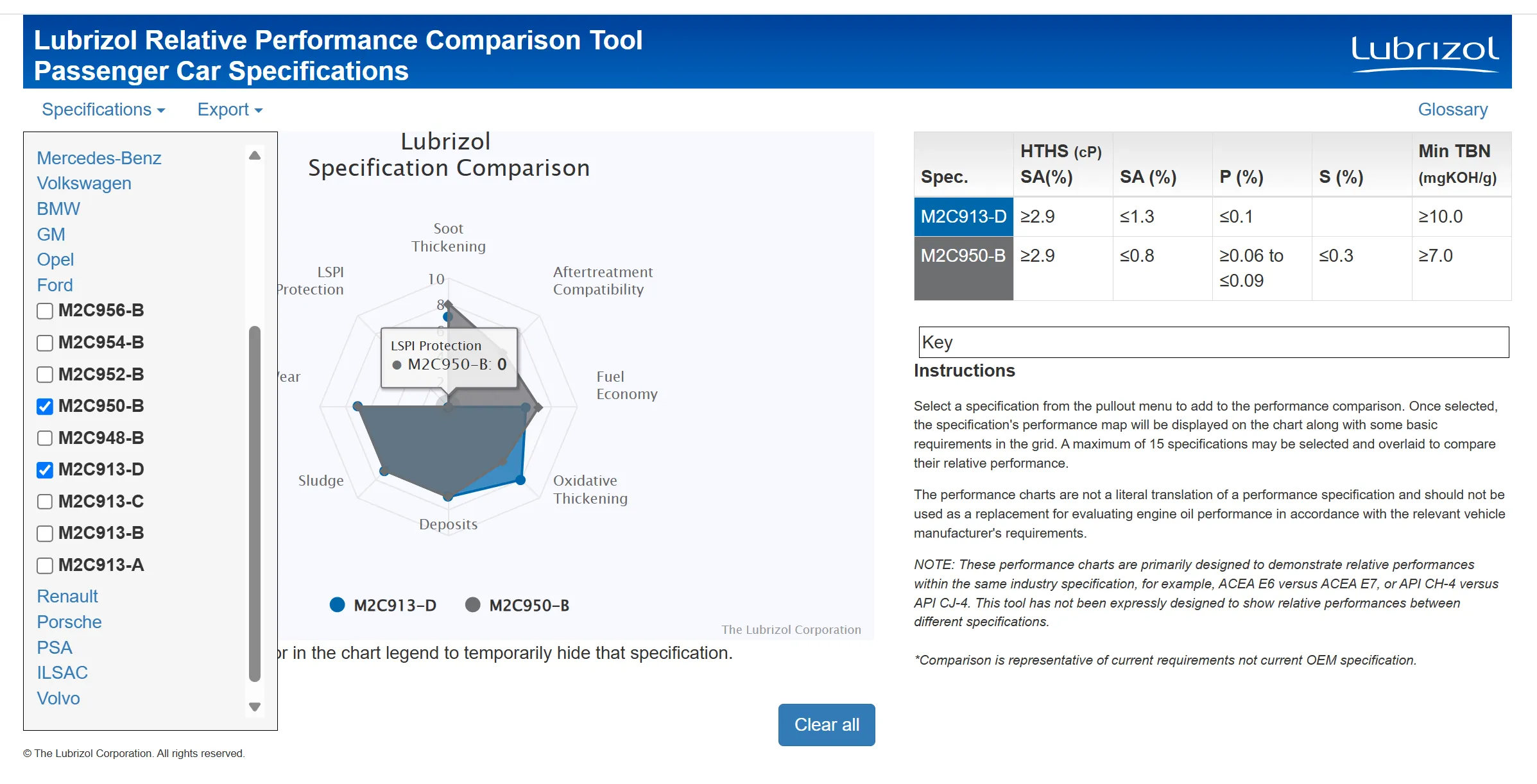1537x784 pixels.
Task: Check the M2C913-A checkbox
Action: pyautogui.click(x=45, y=566)
